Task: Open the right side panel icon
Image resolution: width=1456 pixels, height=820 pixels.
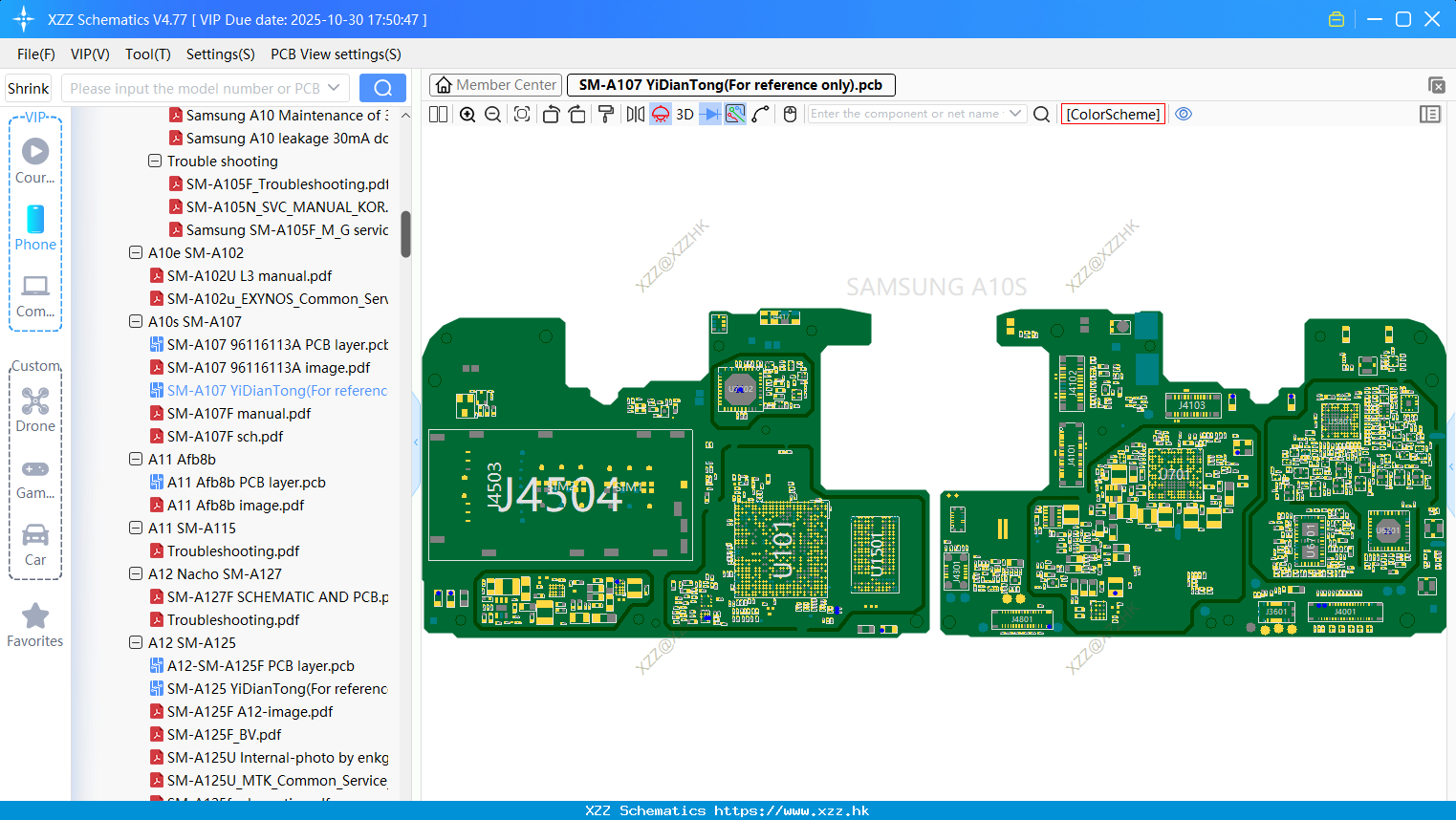Action: (x=1430, y=114)
